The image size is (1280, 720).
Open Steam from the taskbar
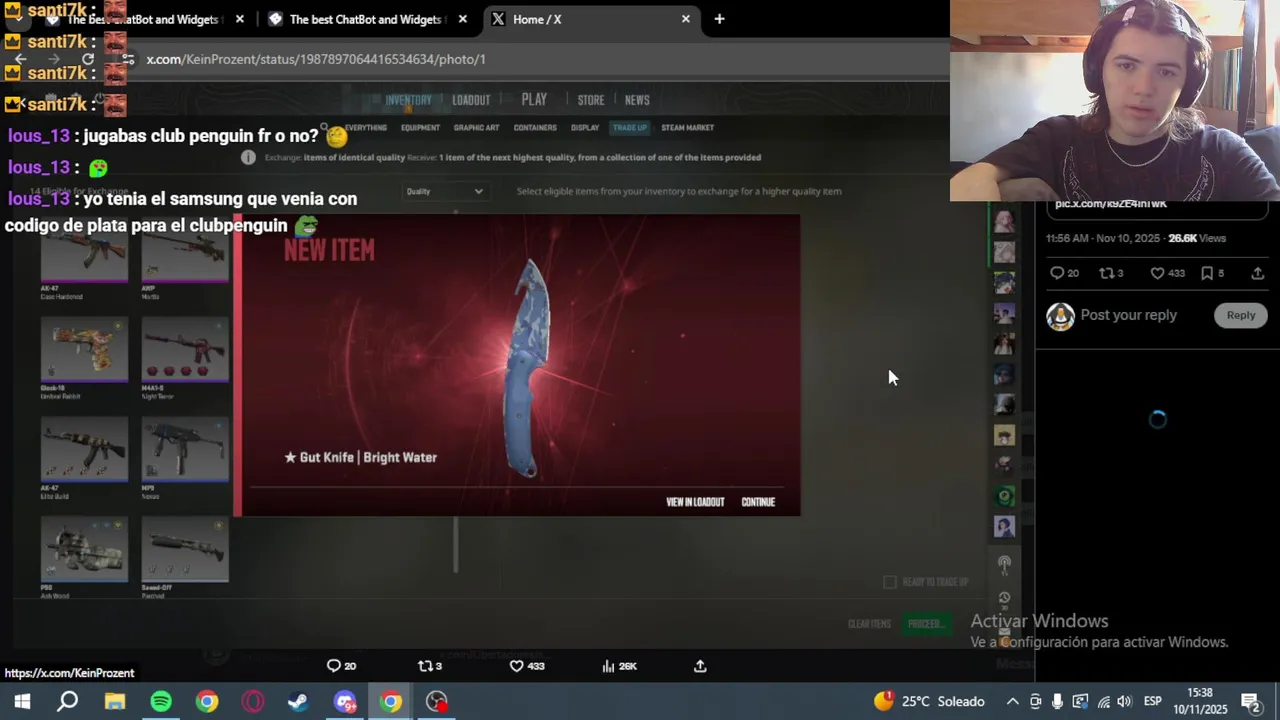point(298,701)
